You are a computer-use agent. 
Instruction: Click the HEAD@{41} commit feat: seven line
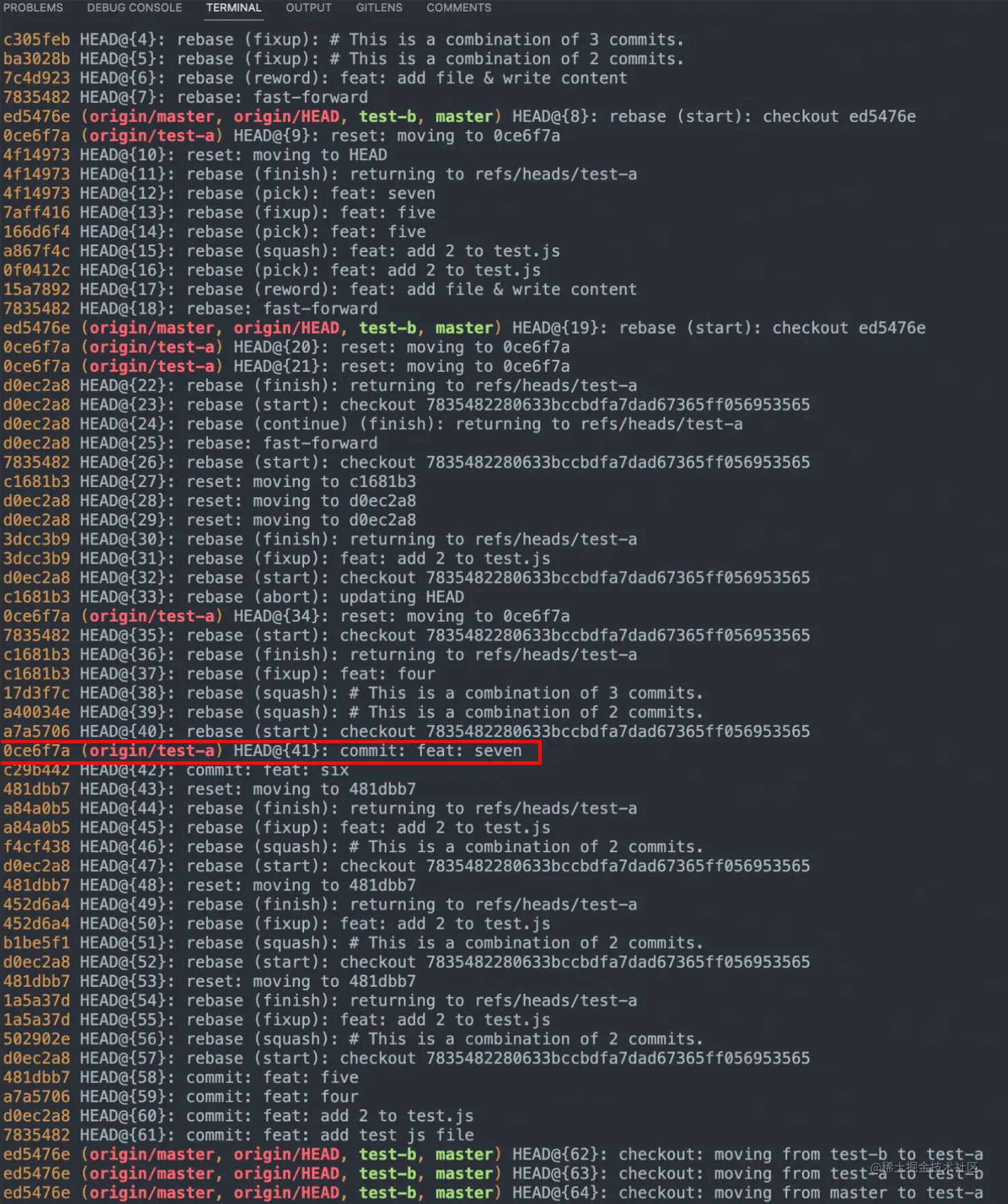[262, 751]
